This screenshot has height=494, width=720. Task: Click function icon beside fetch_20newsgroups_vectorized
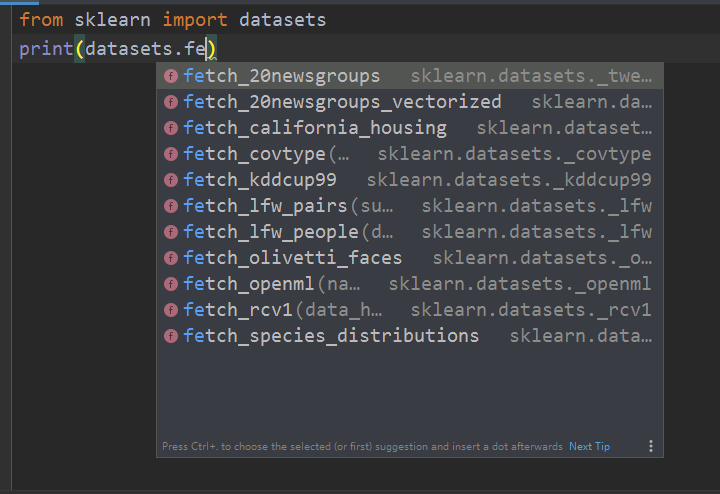point(171,102)
